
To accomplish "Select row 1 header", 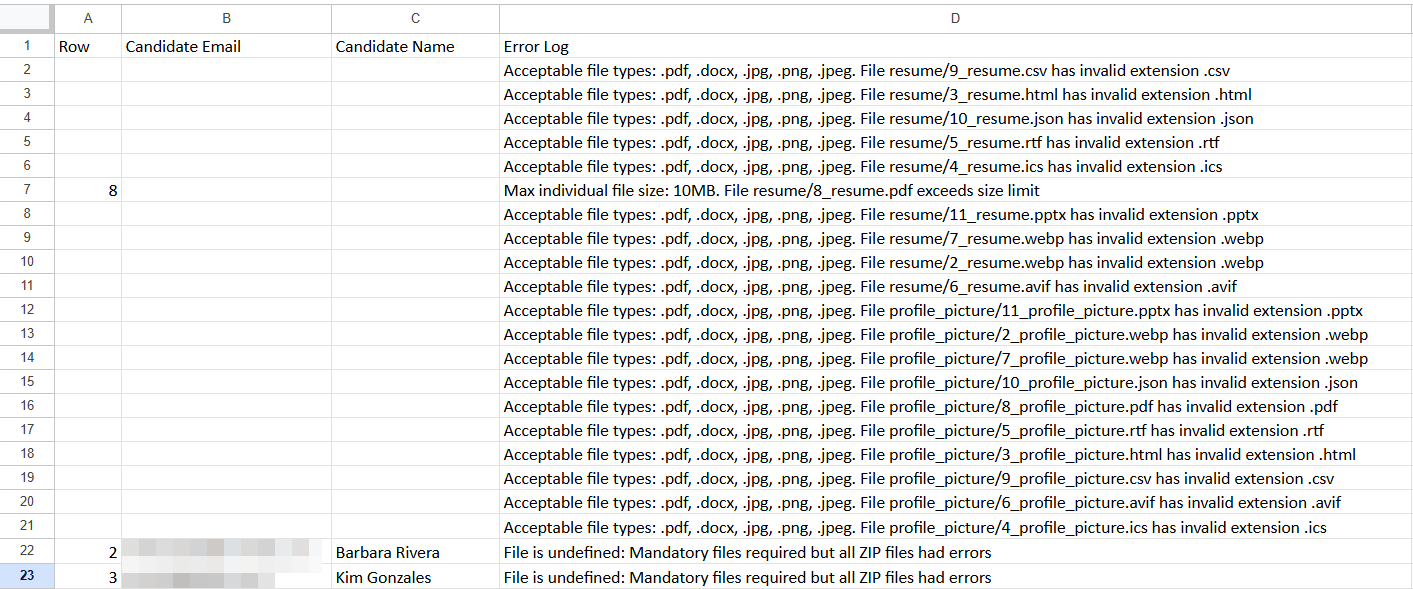I will click(x=27, y=46).
